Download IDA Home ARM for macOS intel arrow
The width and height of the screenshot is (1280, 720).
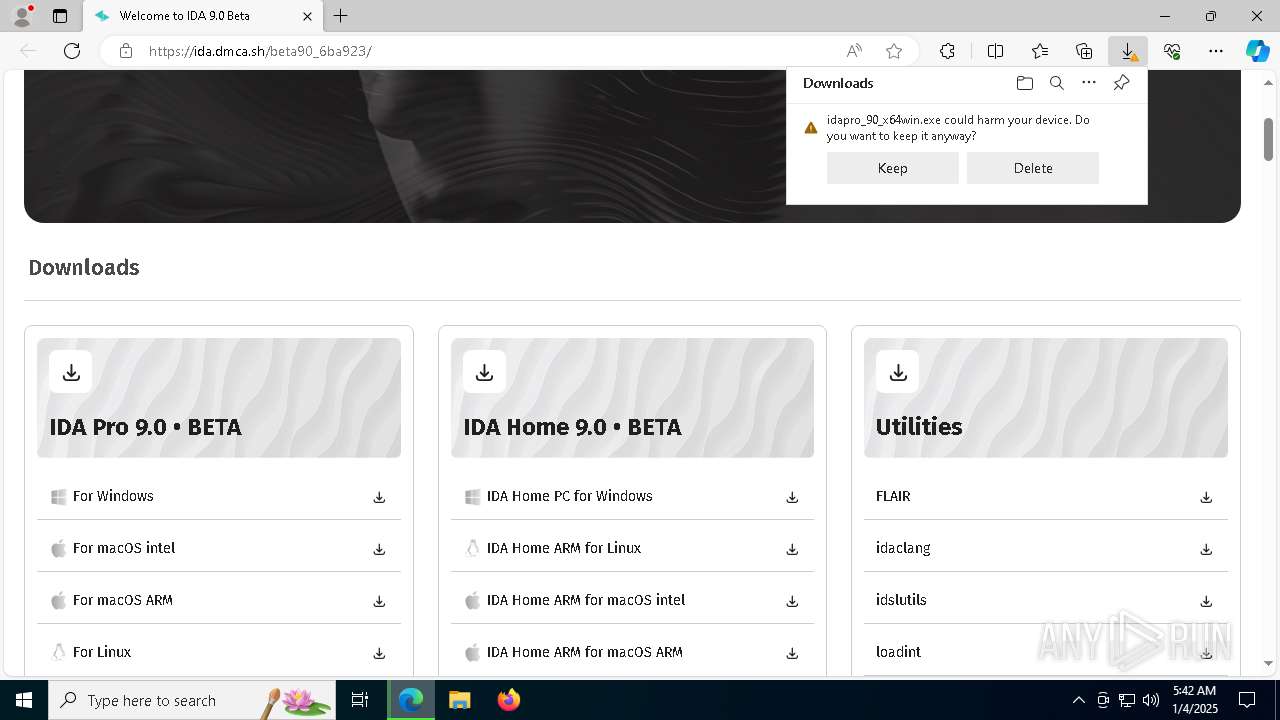click(x=792, y=601)
